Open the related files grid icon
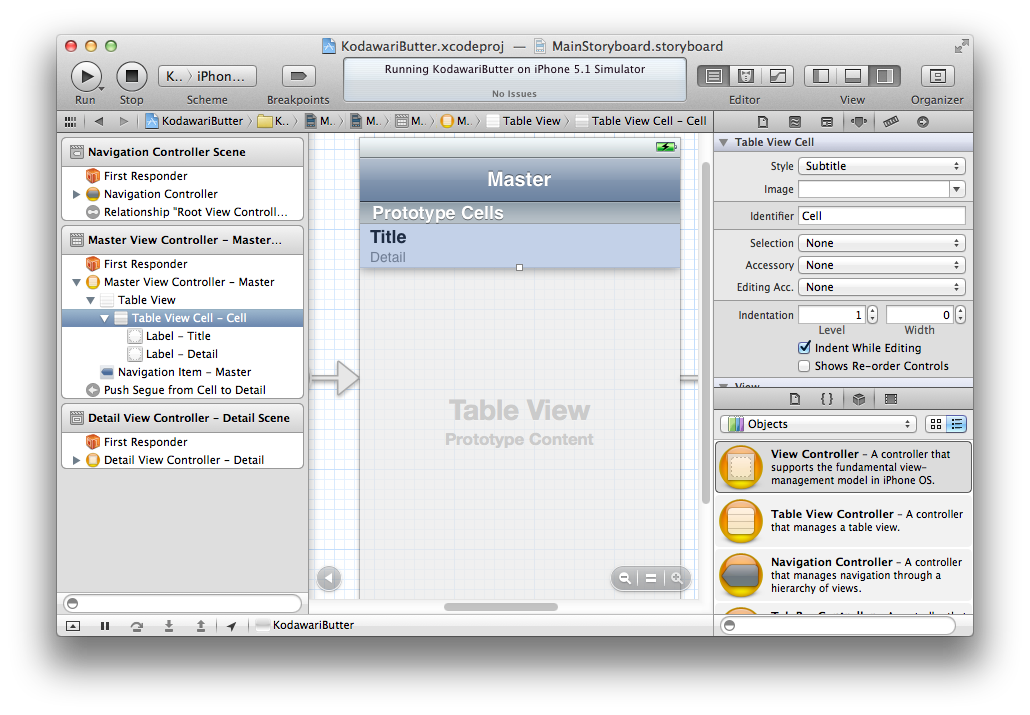1030x715 pixels. click(x=70, y=122)
